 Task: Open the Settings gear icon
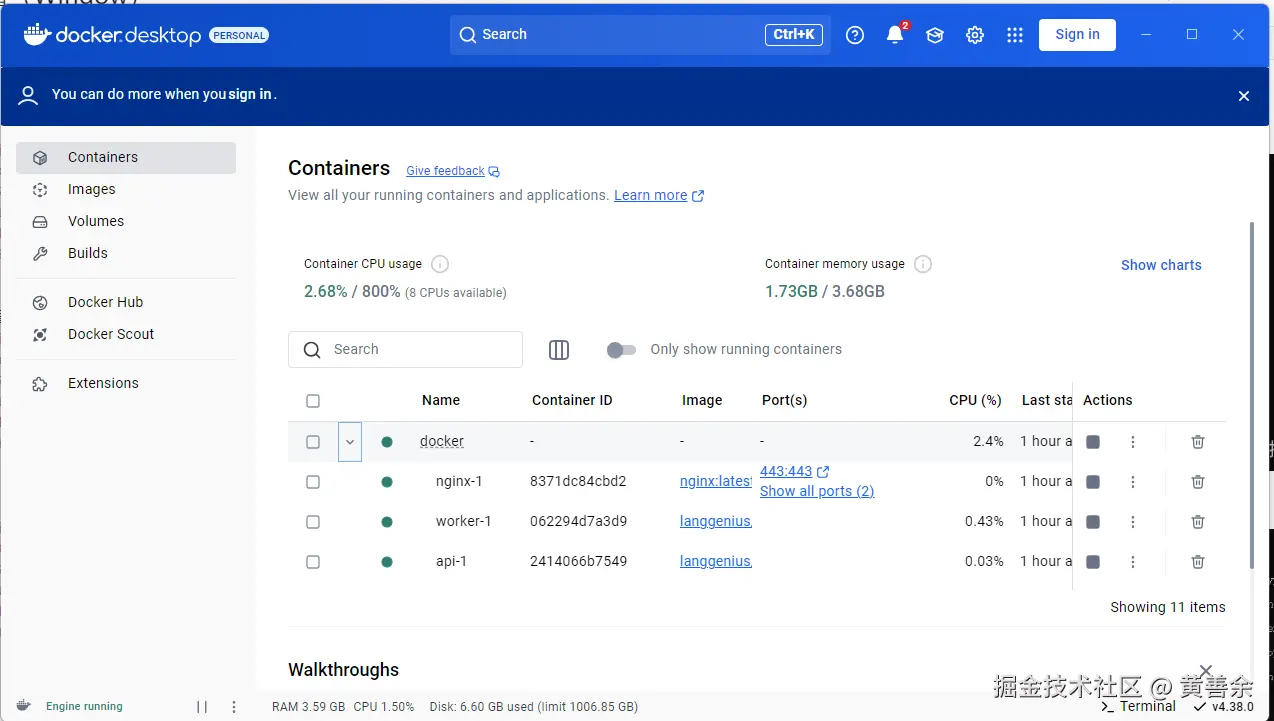click(x=975, y=35)
